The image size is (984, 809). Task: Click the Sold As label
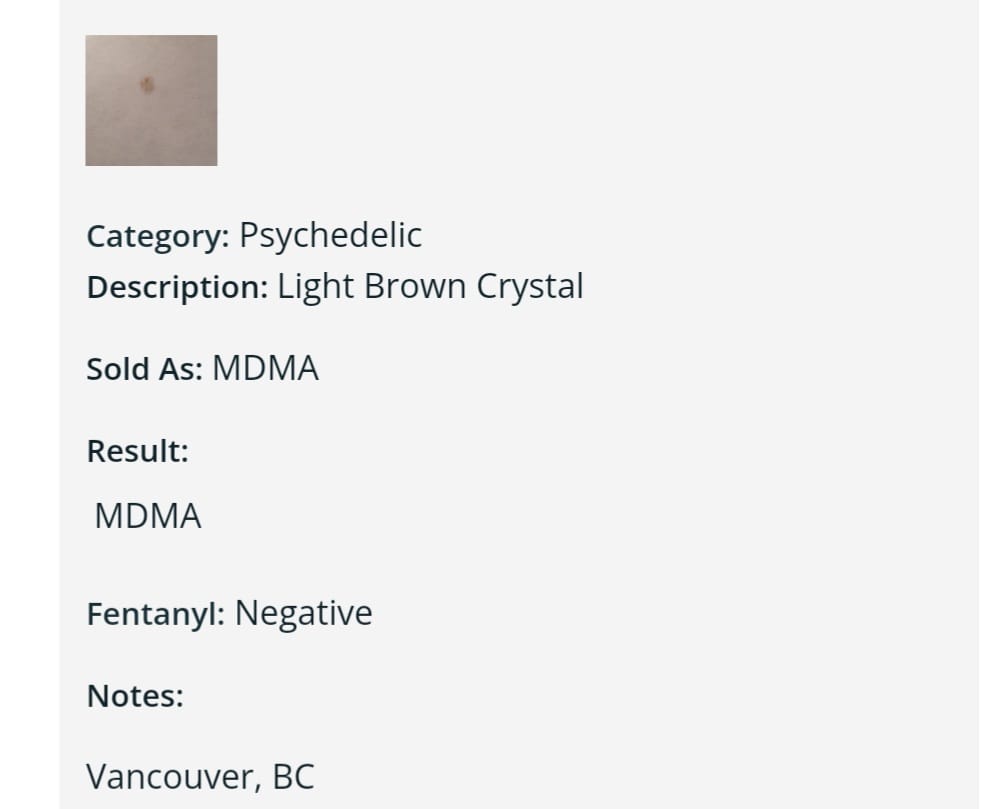[144, 369]
